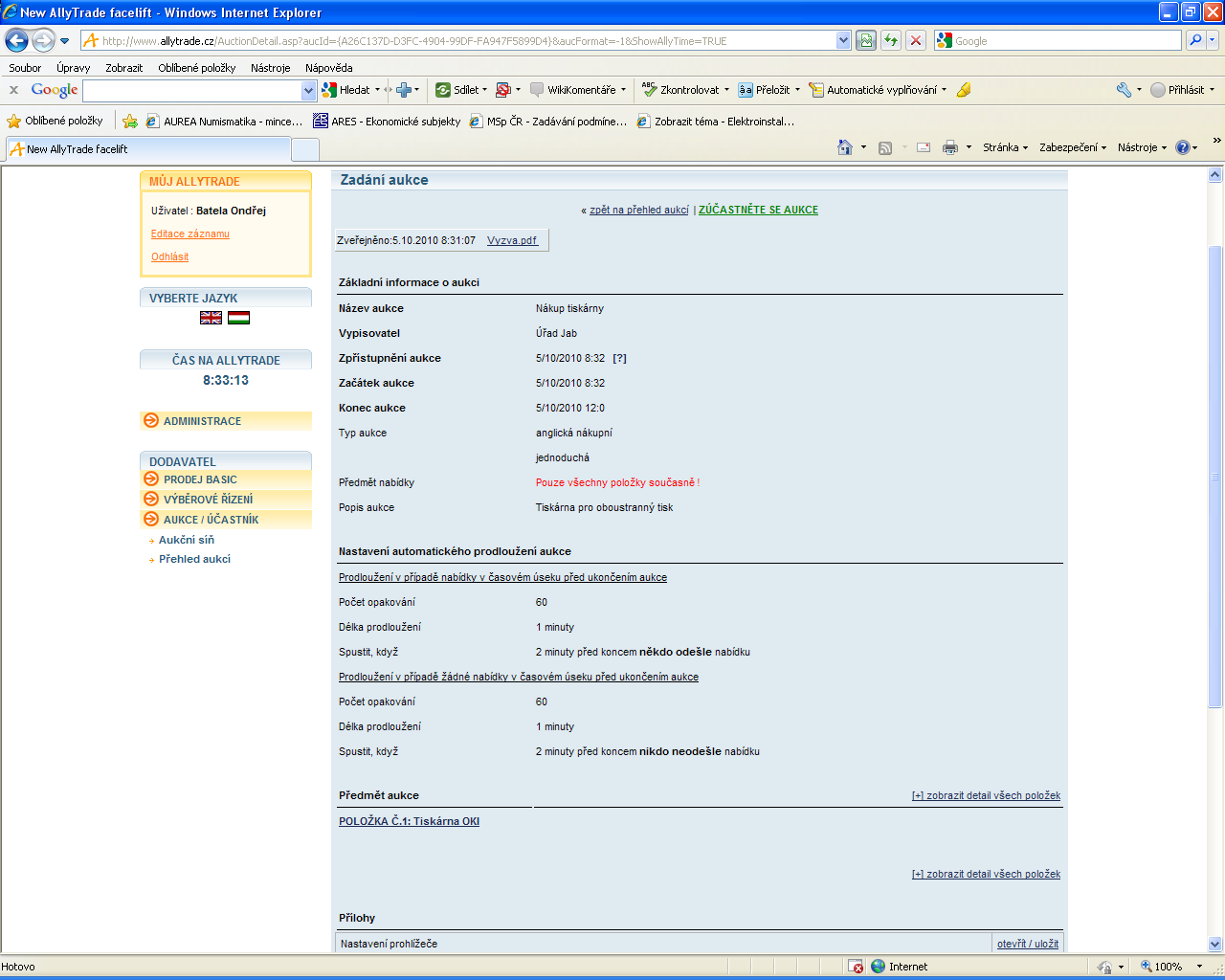The width and height of the screenshot is (1225, 980).
Task: Select the English UK flag language
Action: [x=212, y=318]
